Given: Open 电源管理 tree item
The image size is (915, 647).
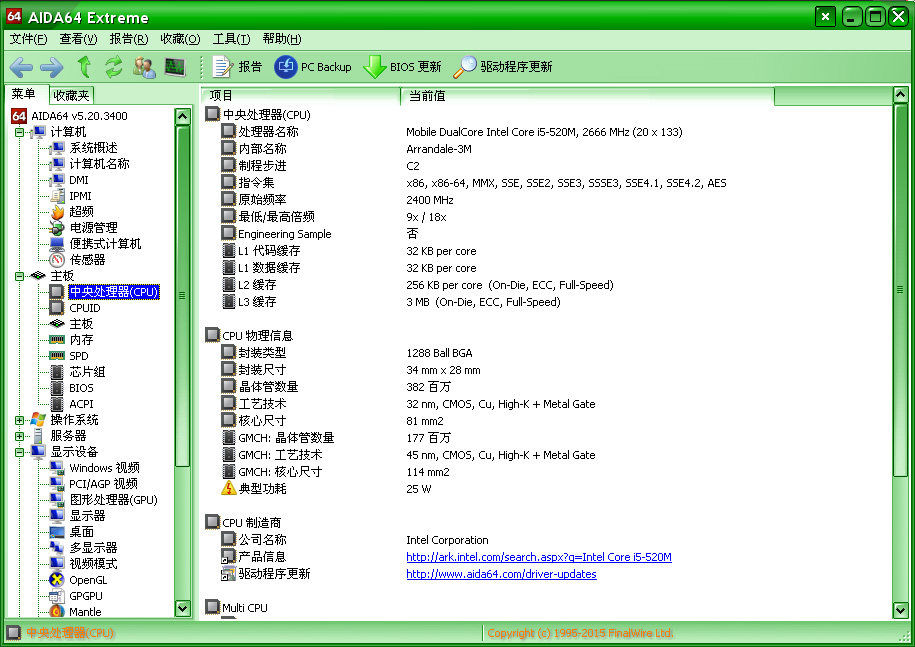Looking at the screenshot, I should [x=84, y=228].
